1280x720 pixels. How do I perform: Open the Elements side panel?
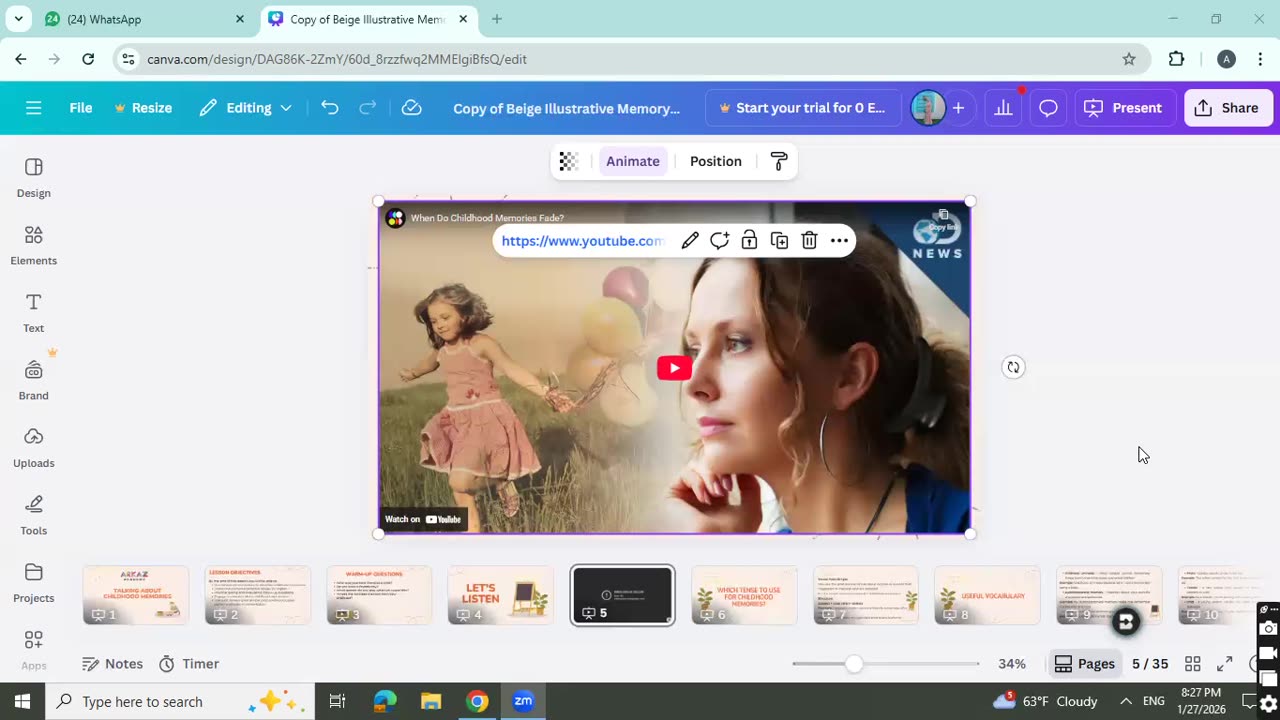point(34,245)
